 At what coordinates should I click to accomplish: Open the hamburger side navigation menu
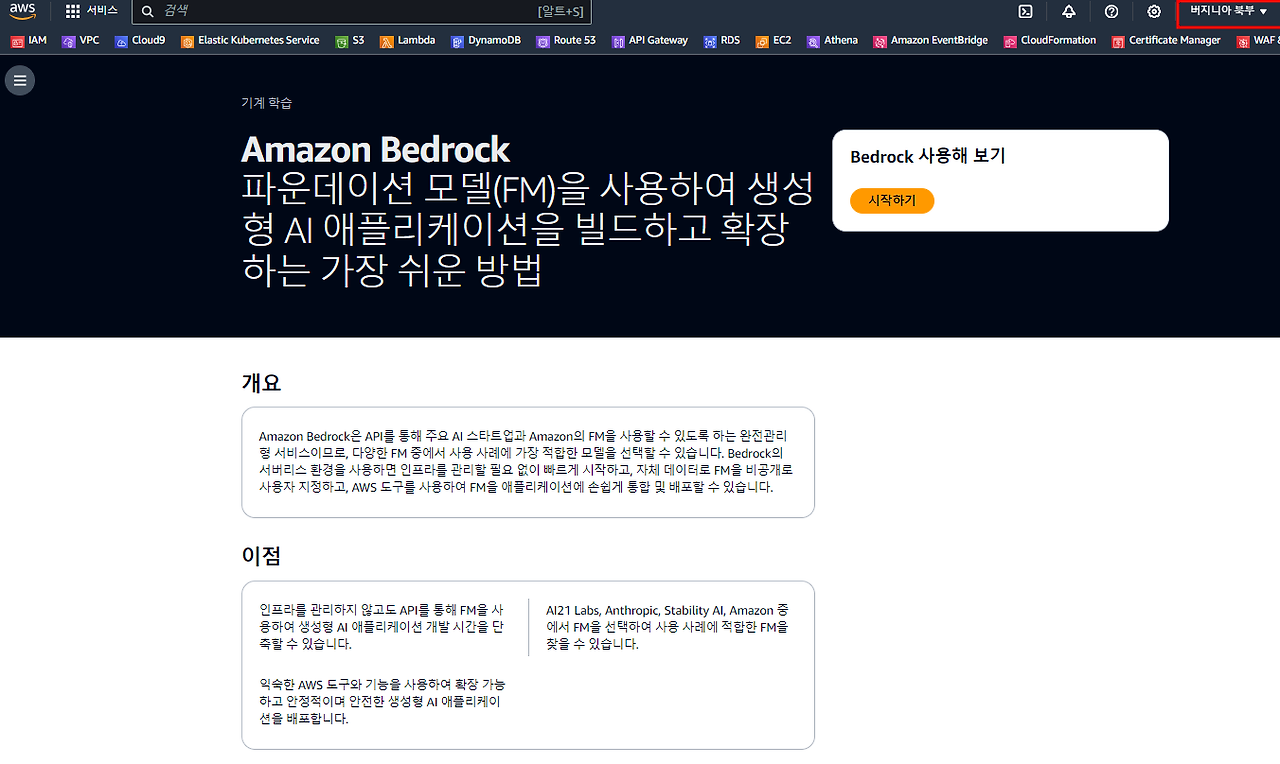click(20, 80)
